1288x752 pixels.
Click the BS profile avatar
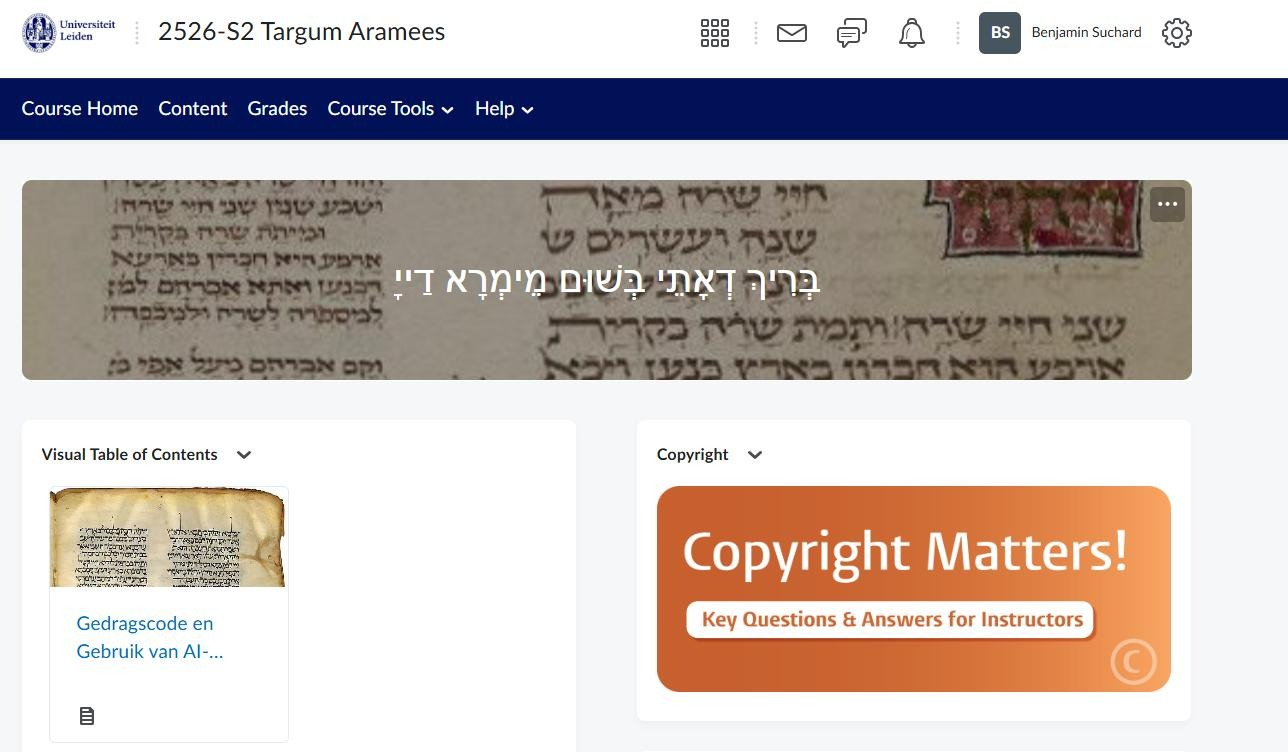(1000, 33)
